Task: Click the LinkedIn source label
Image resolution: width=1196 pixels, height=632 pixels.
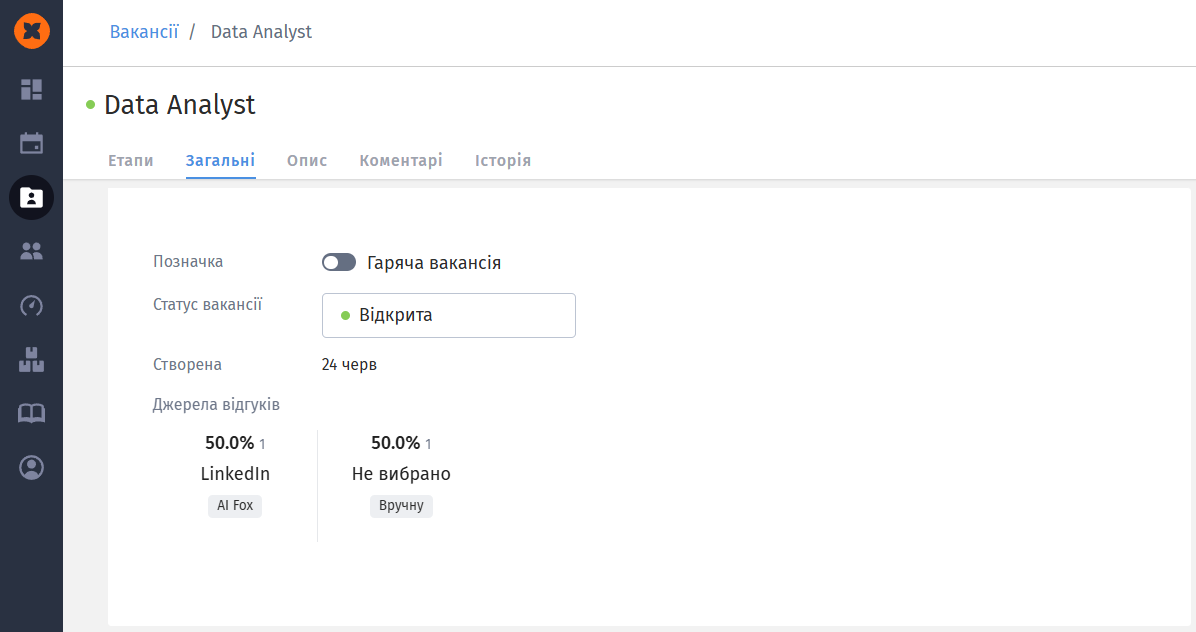Action: (235, 474)
